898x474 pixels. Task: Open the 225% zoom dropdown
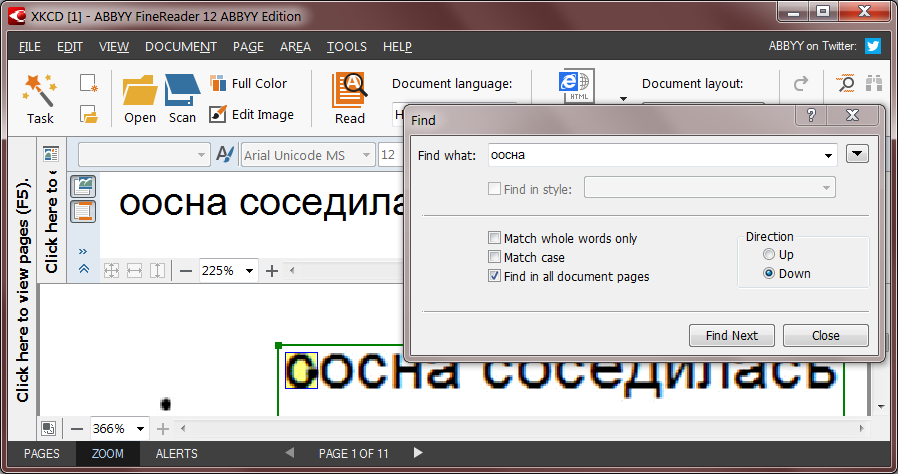click(249, 271)
